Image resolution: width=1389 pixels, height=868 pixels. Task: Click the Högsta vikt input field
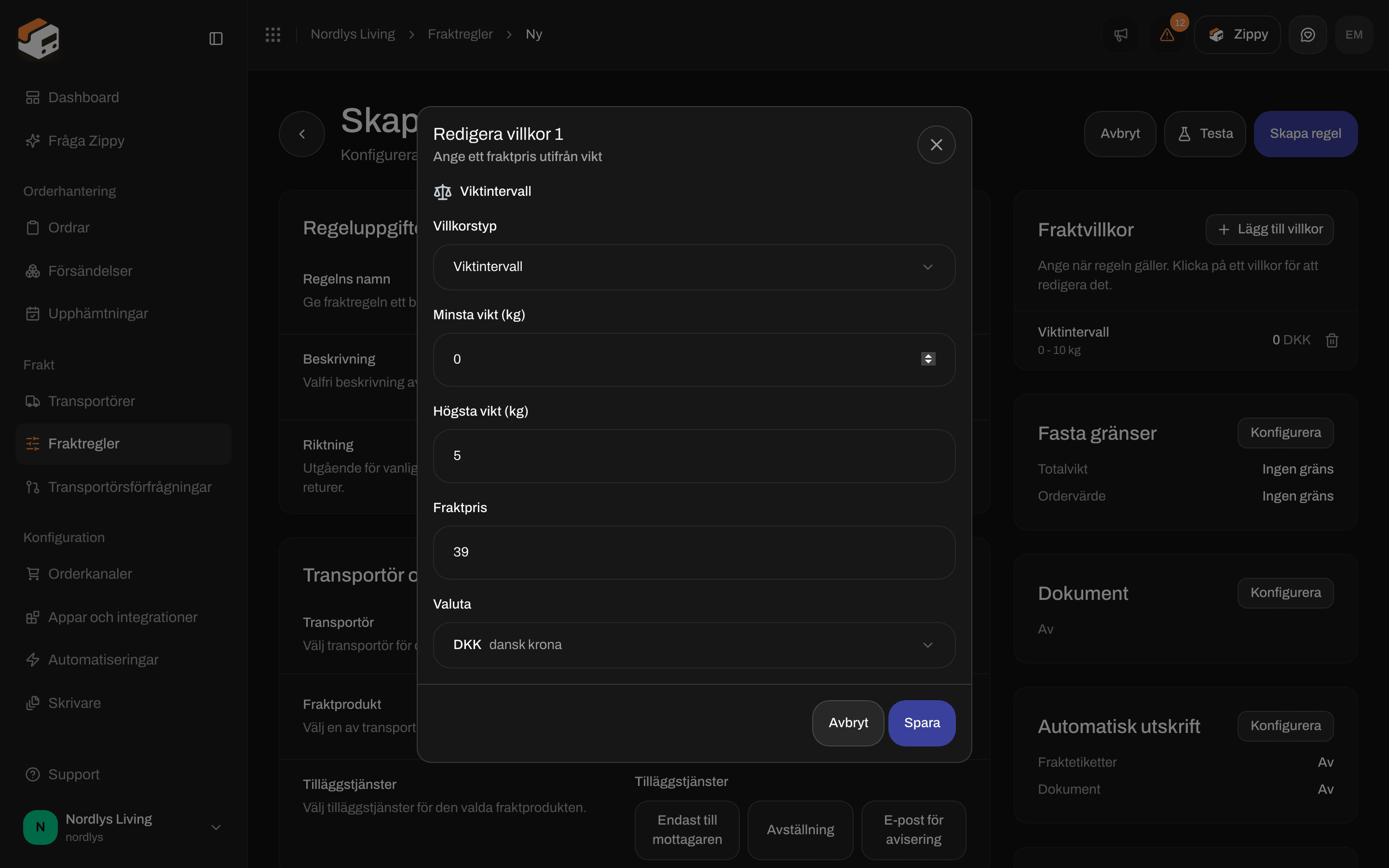[x=694, y=456]
